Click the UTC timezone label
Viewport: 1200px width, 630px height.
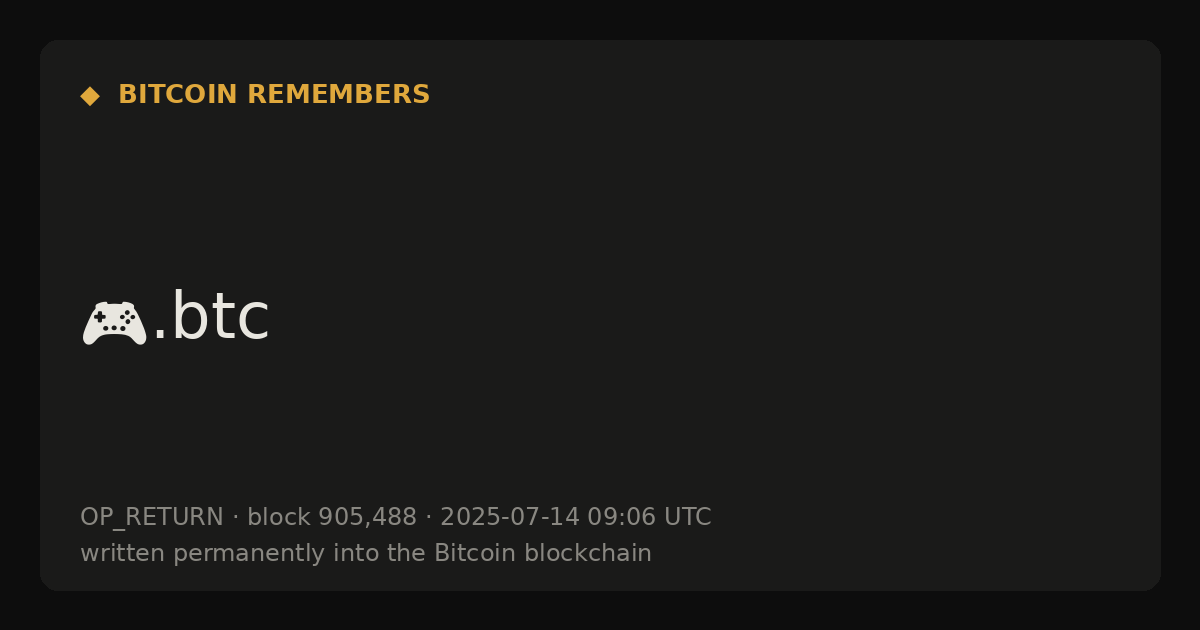(688, 518)
